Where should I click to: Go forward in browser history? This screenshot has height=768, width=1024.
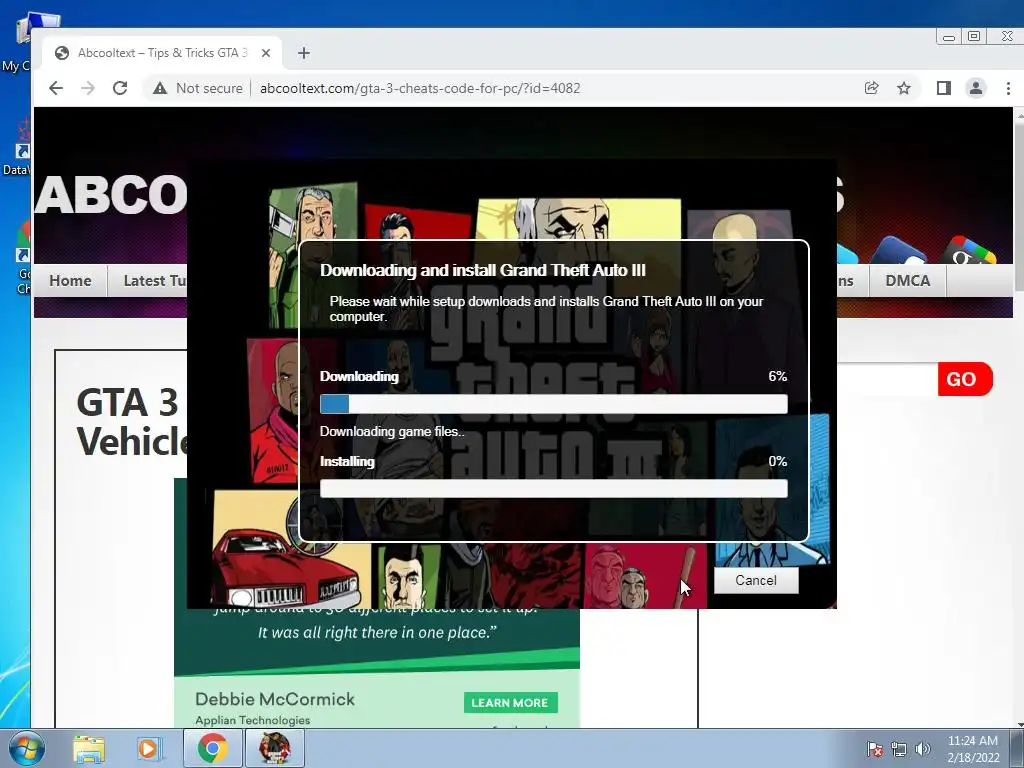88,88
